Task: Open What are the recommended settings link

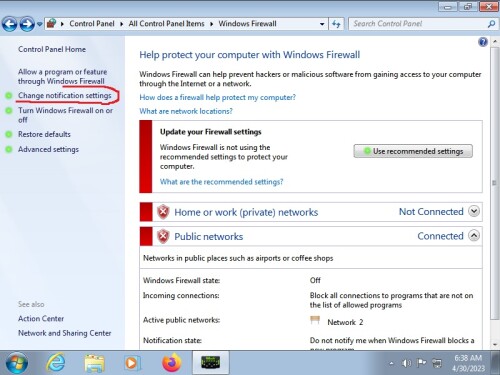Action: pos(221,182)
